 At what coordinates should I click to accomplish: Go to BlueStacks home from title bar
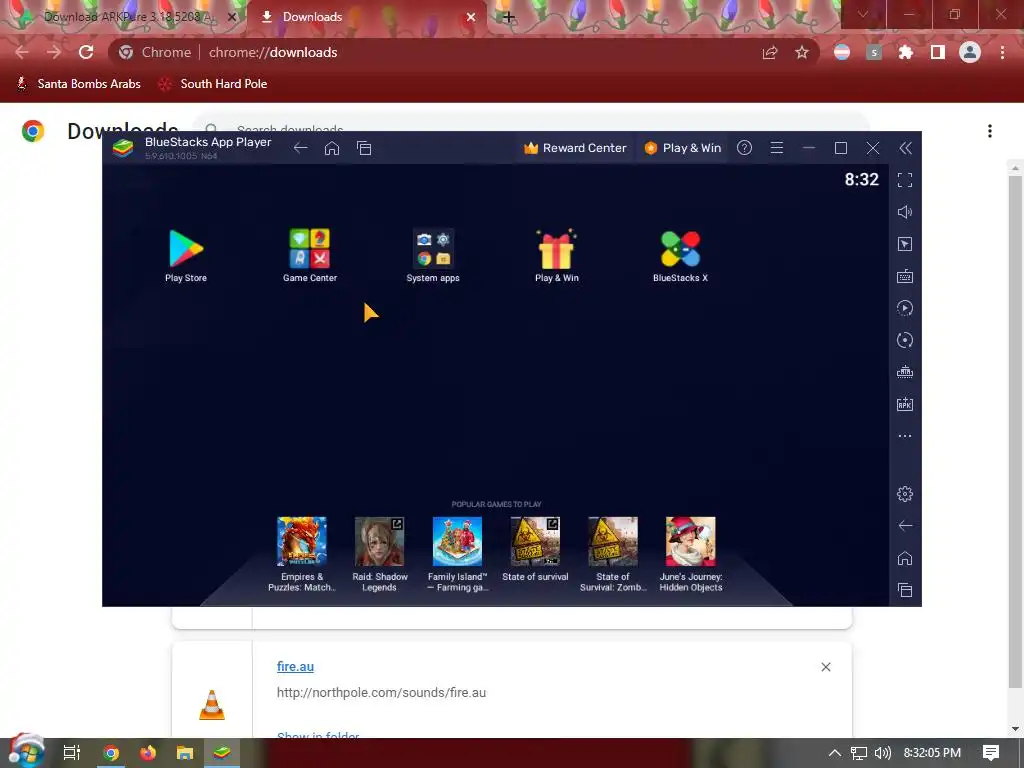(x=332, y=148)
